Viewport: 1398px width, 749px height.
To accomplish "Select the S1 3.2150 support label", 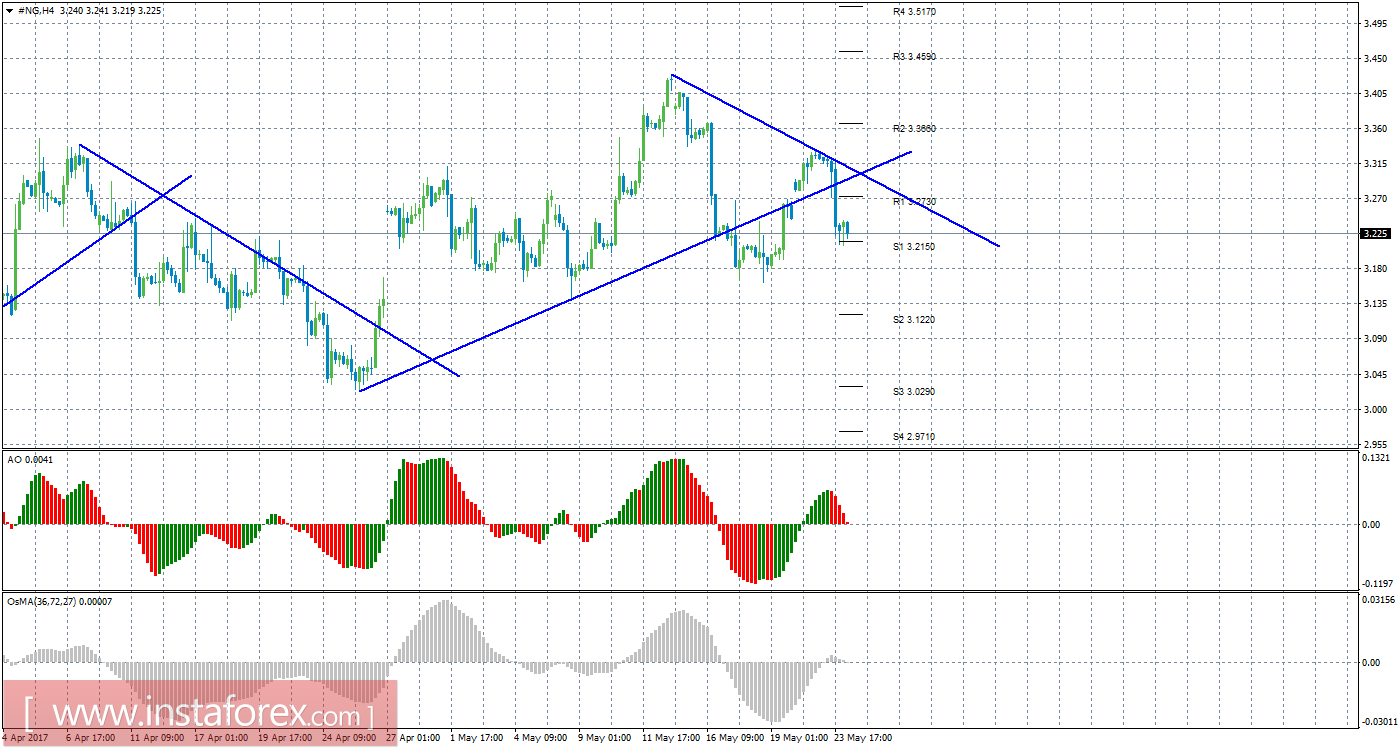I will pyautogui.click(x=914, y=246).
